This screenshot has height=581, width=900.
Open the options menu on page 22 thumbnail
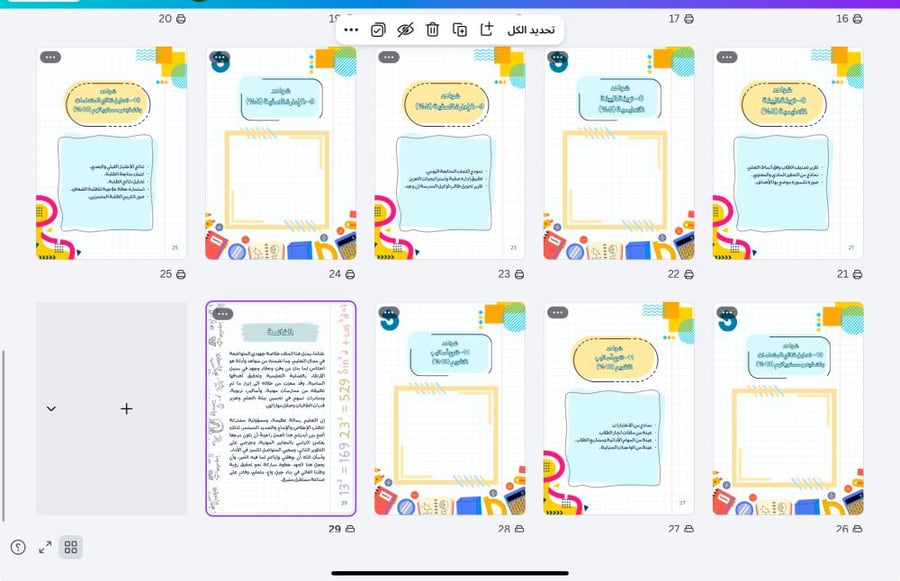tap(557, 57)
